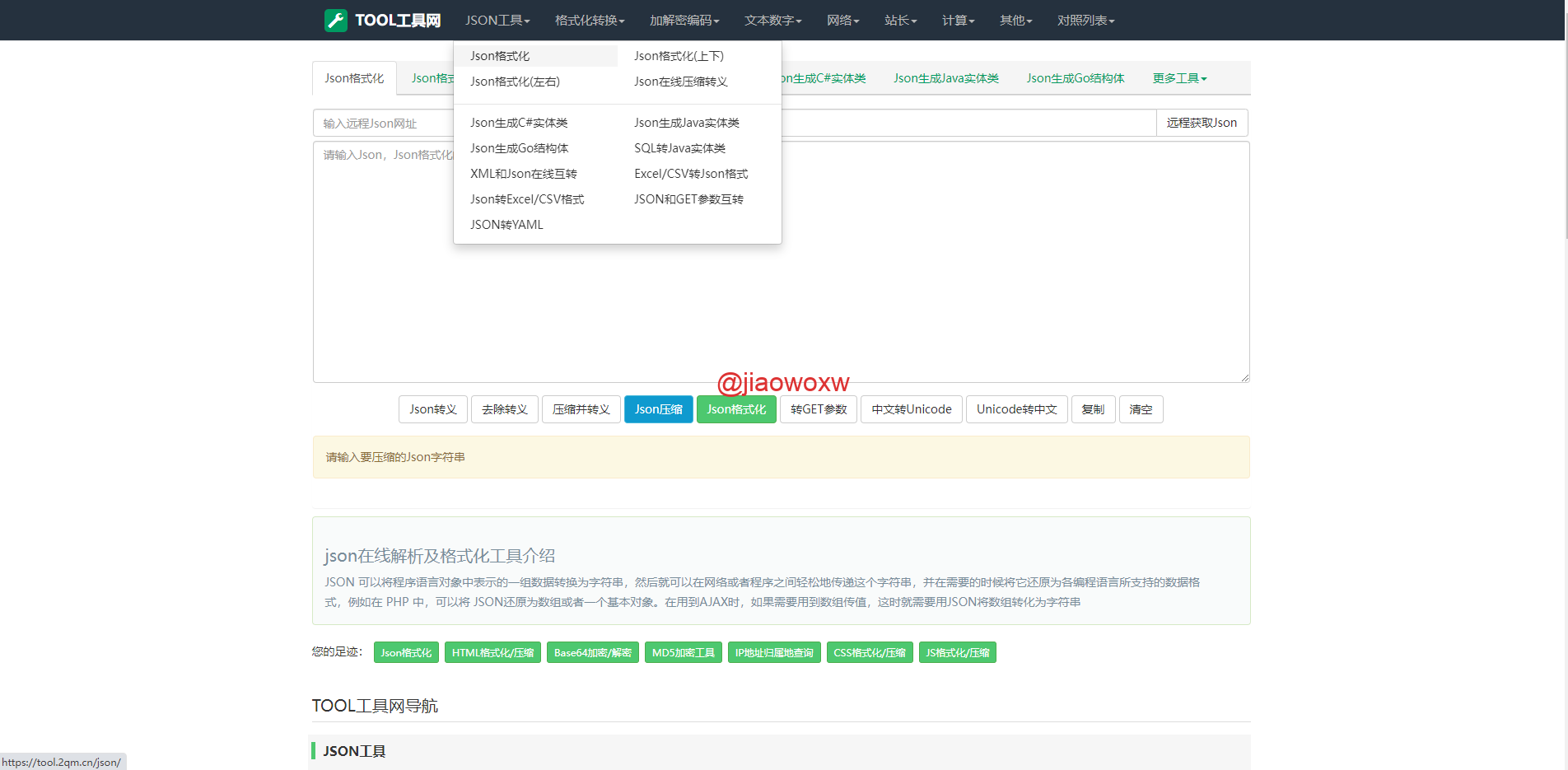Open the 加解密编码 nav dropdown
1568x770 pixels.
684,21
